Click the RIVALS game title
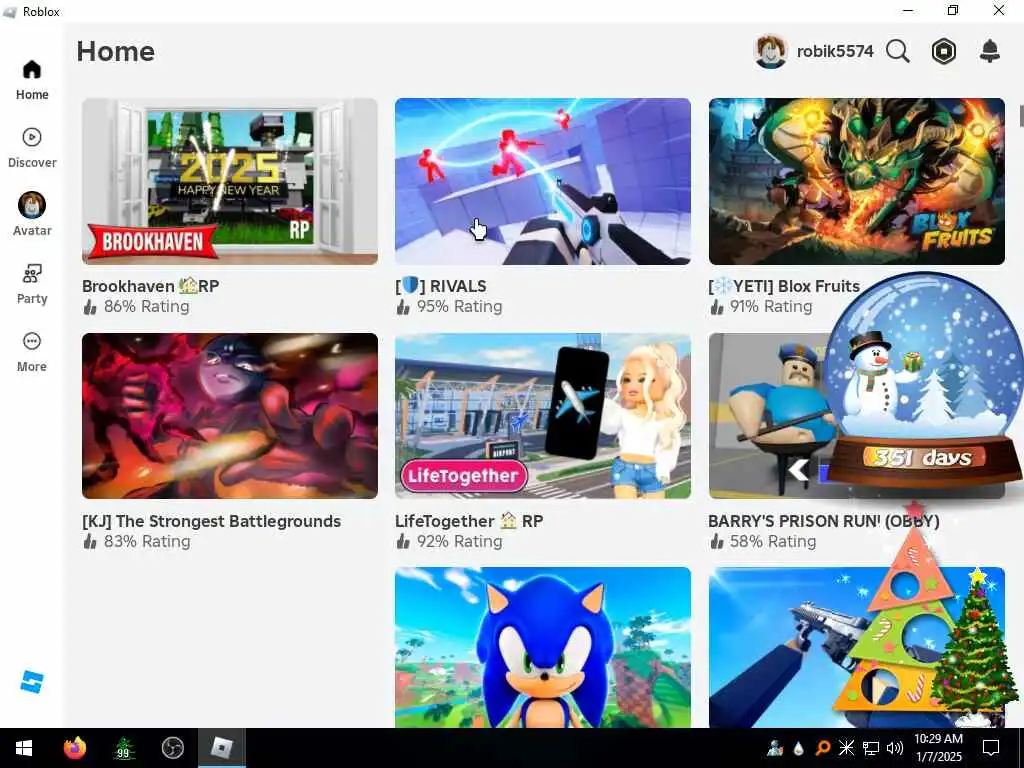1024x768 pixels. coord(441,286)
